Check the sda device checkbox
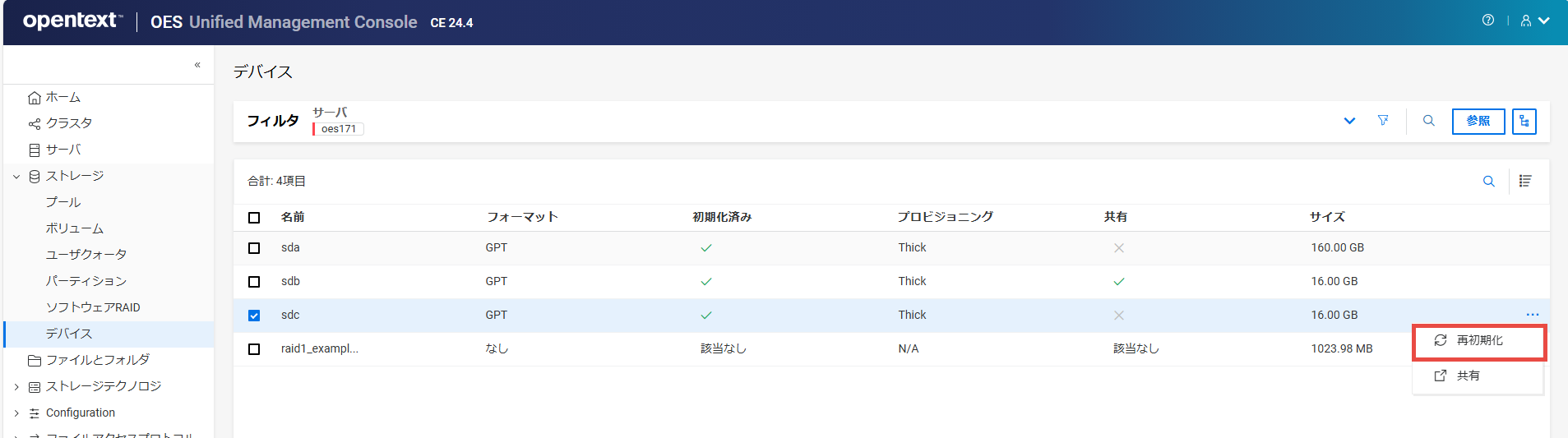The height and width of the screenshot is (438, 1568). pos(254,248)
